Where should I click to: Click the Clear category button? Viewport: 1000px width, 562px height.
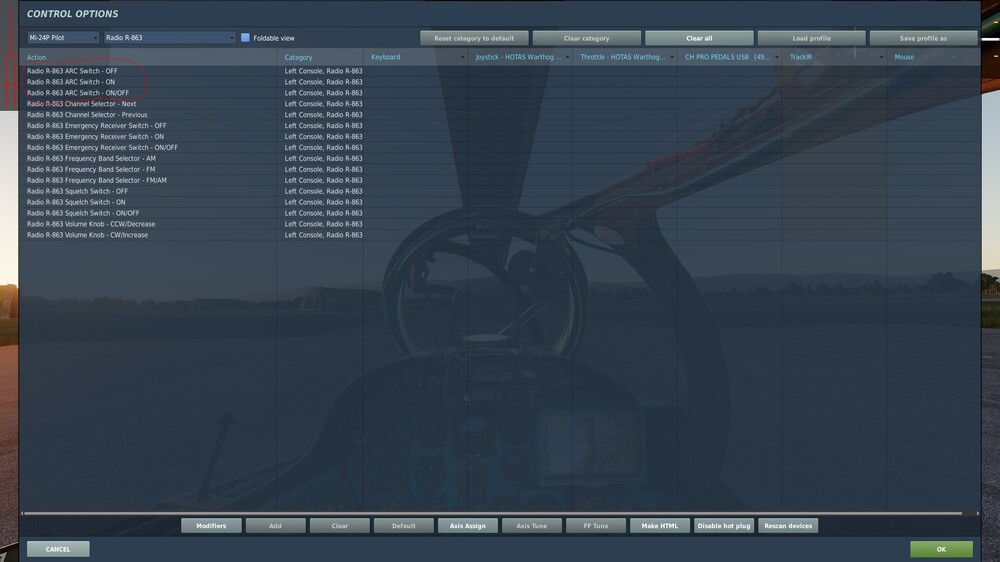point(586,38)
